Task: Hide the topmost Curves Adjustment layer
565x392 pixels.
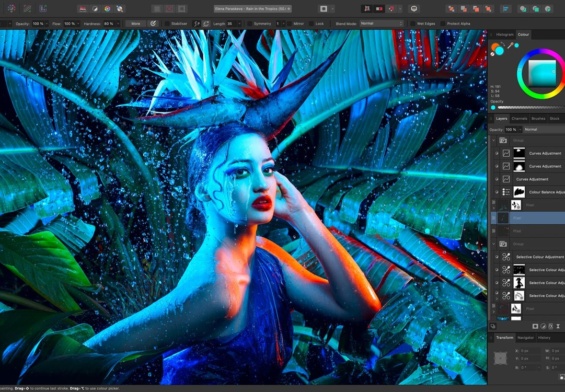Action: click(497, 153)
